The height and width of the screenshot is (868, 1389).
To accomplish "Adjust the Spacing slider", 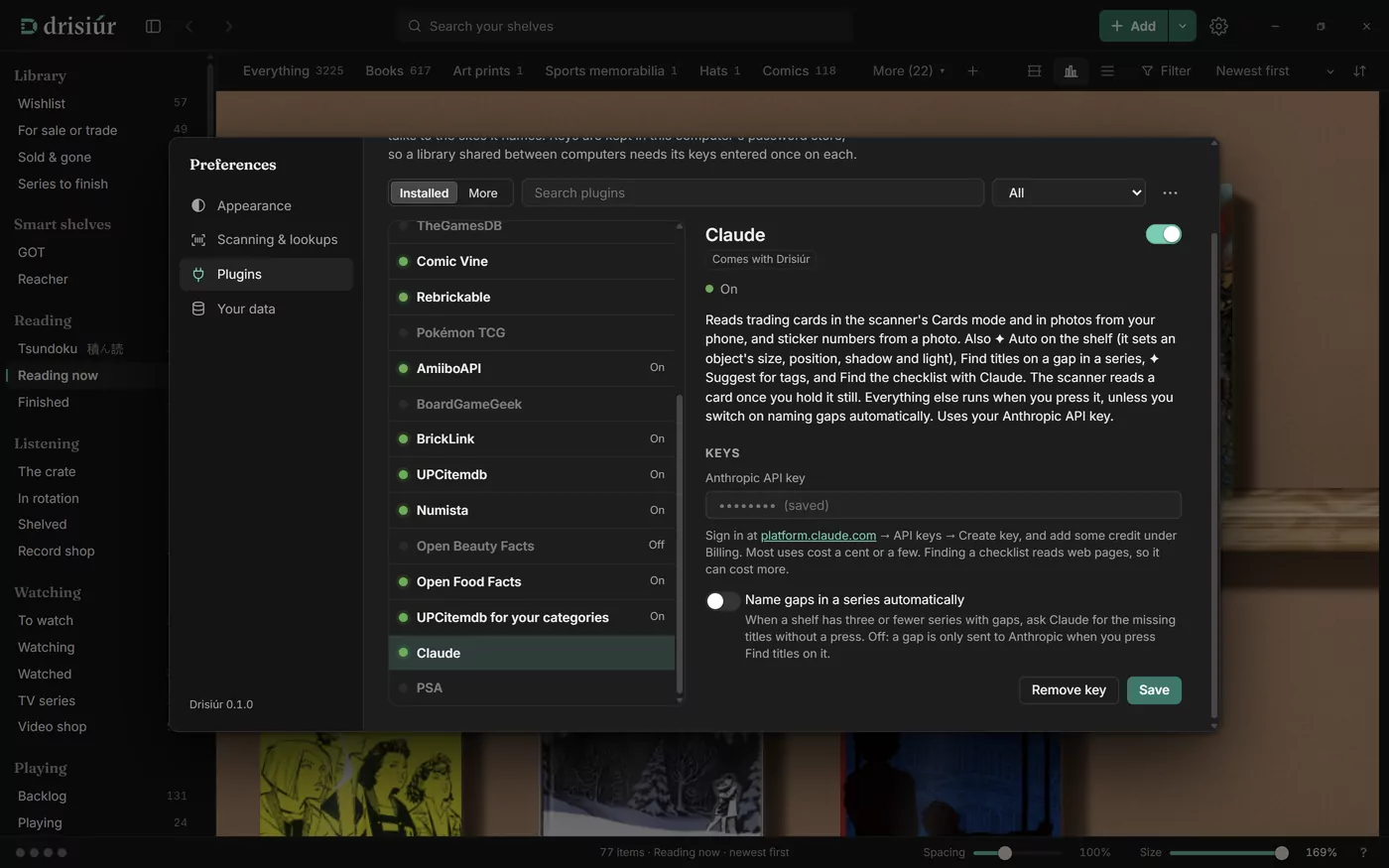I will coord(1016,852).
